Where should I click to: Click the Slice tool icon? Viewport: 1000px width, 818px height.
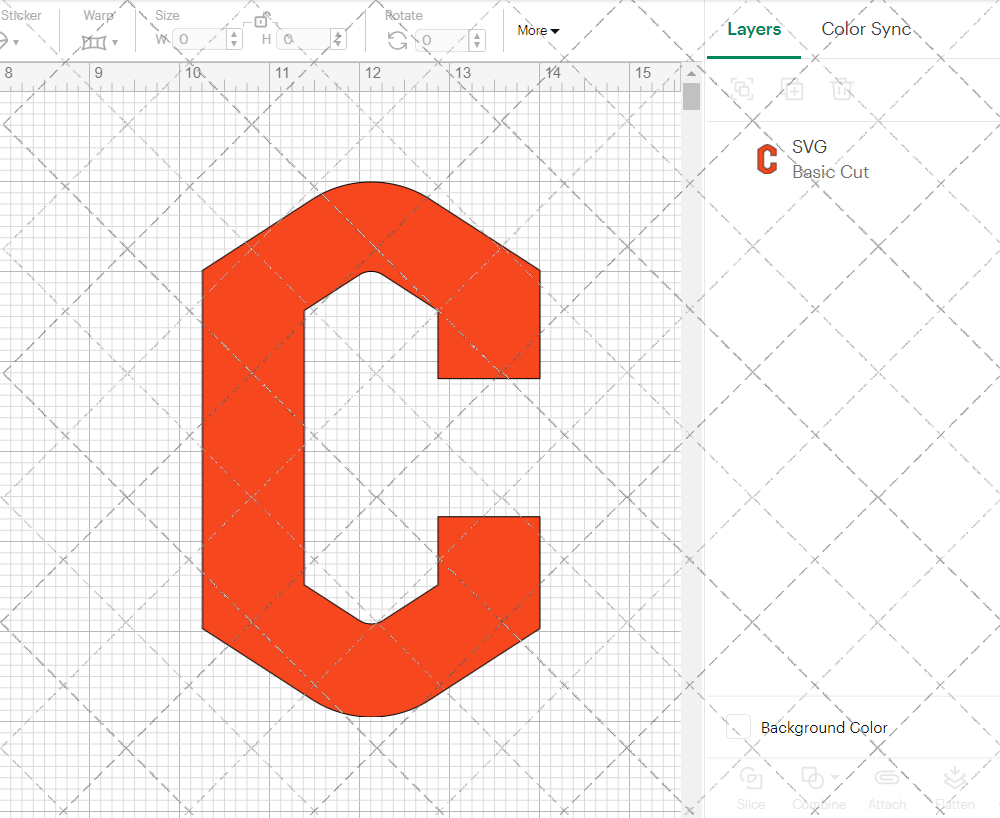[x=750, y=779]
